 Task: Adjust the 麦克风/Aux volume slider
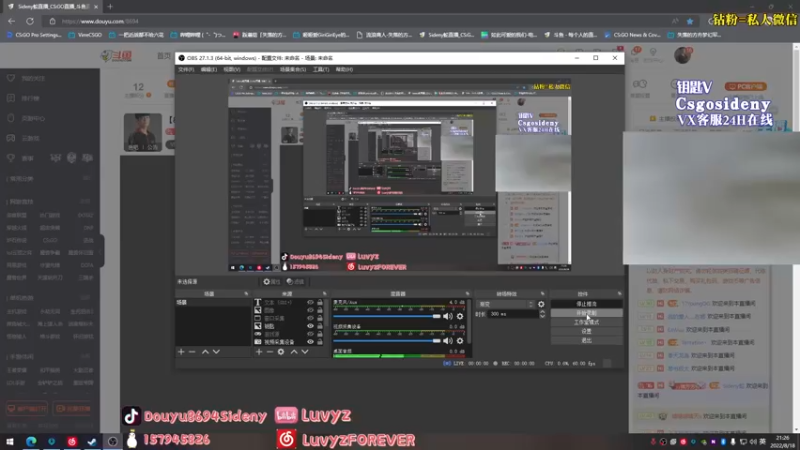pos(387,316)
